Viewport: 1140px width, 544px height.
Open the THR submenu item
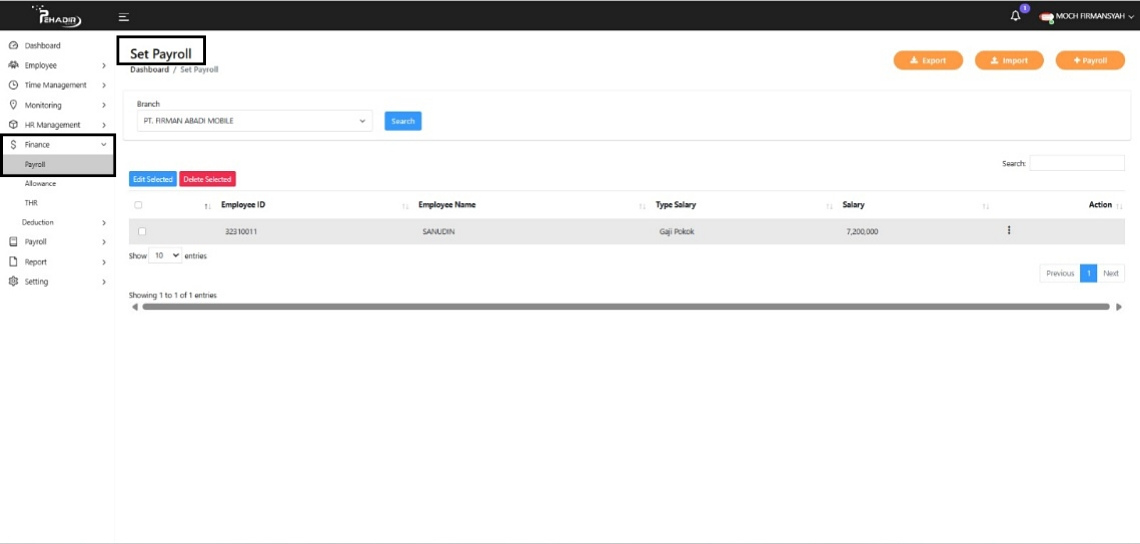[31, 203]
